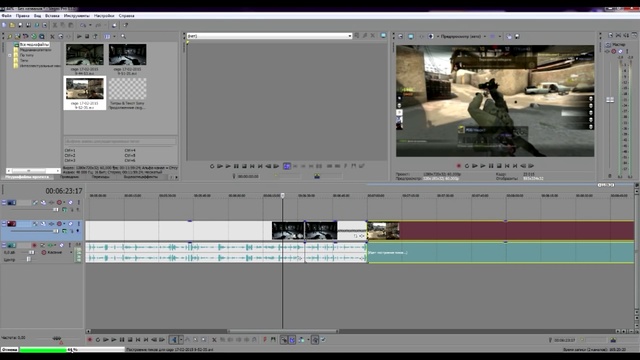Open the media Views dropdown arrow
Image resolution: width=640 pixels, height=360 pixels.
coord(114,36)
